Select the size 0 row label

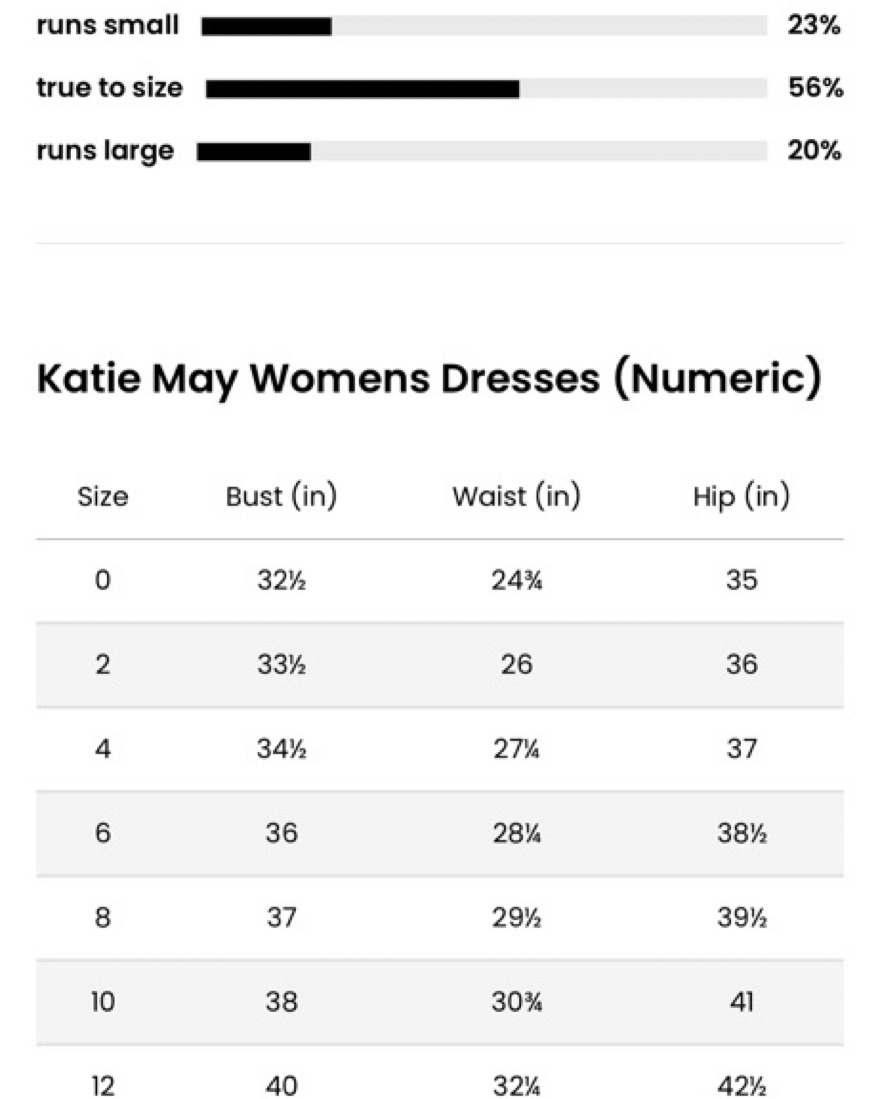point(103,580)
